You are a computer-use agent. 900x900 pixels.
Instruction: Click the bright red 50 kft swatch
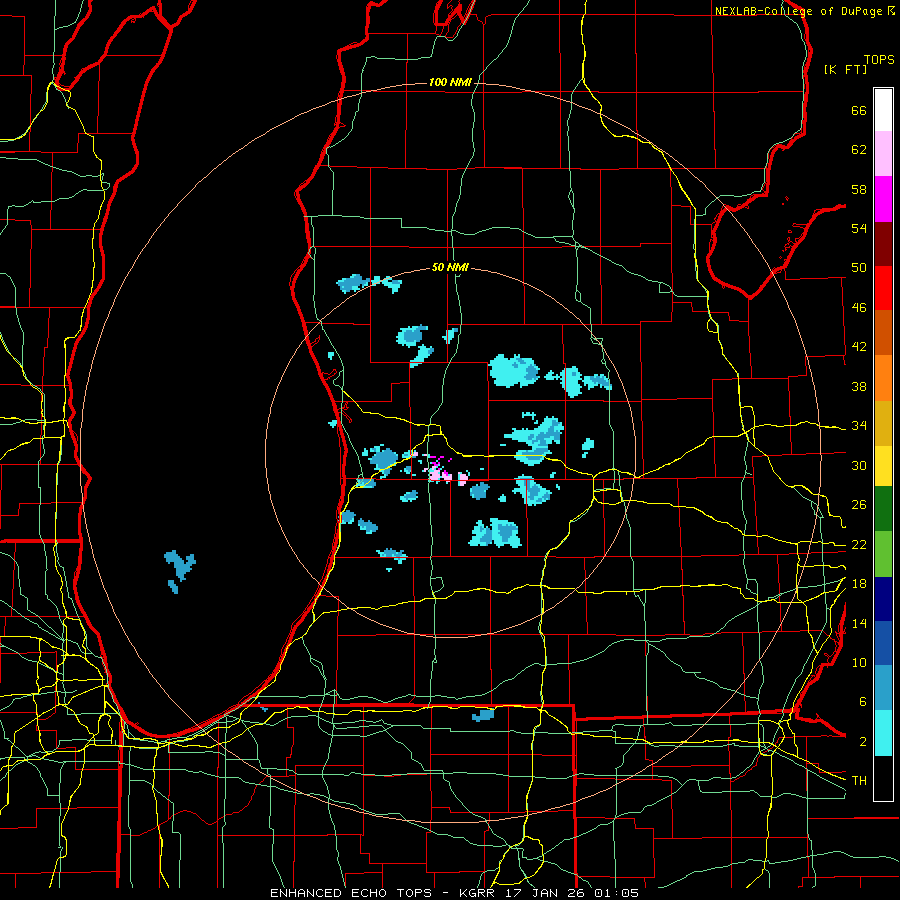click(x=883, y=288)
